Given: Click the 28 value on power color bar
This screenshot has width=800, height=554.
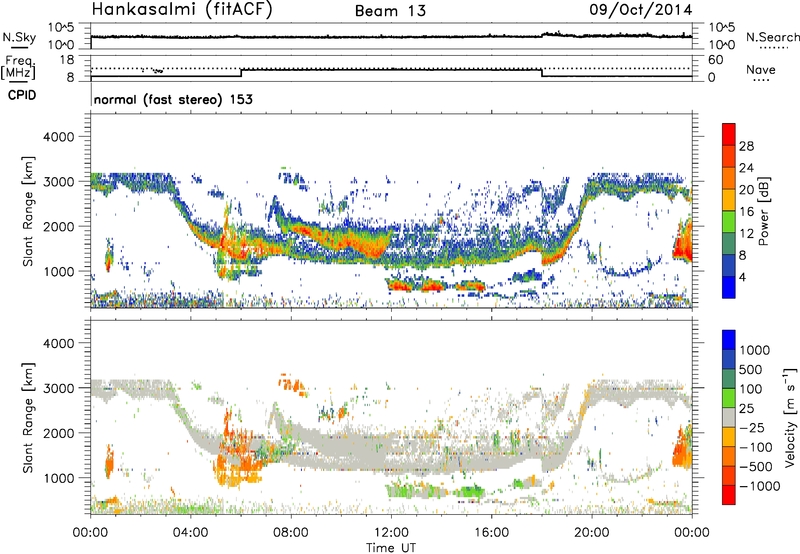Looking at the screenshot, I should click(x=746, y=146).
